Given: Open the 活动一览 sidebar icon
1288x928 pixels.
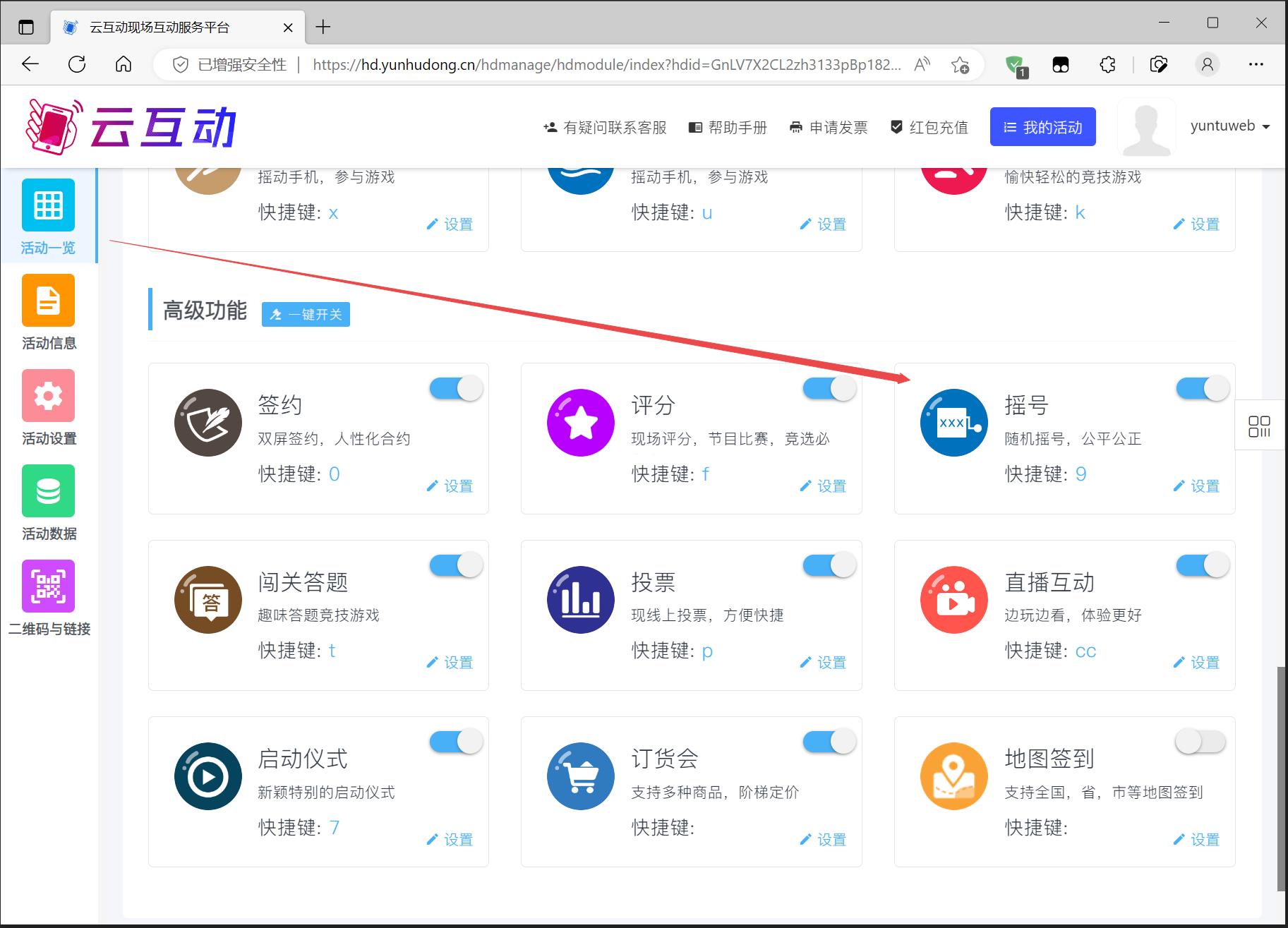Looking at the screenshot, I should (x=48, y=205).
